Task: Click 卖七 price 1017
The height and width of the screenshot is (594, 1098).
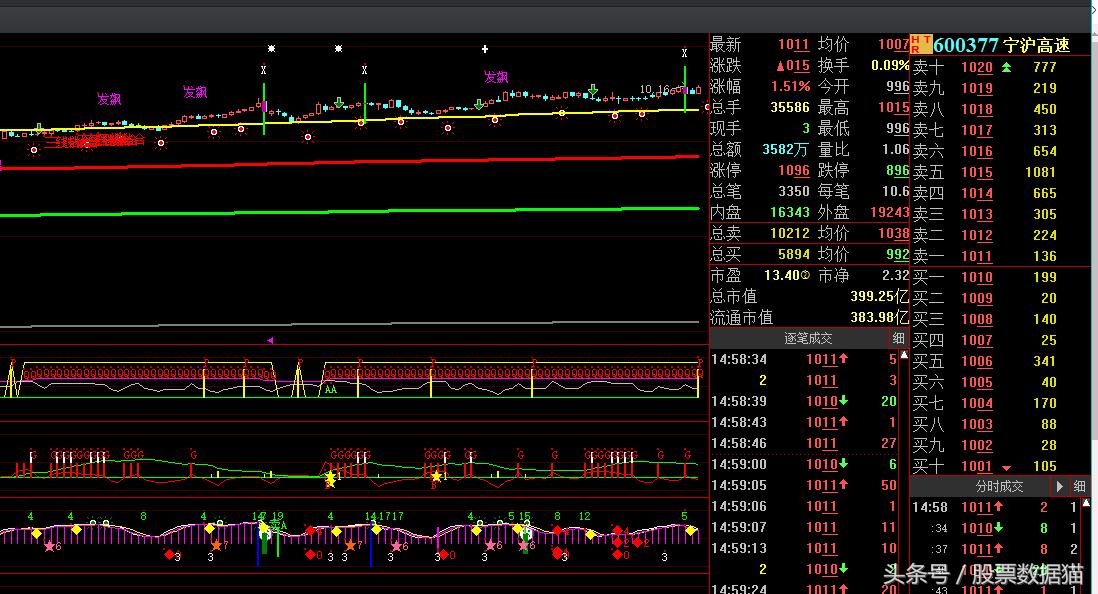Action: coord(977,130)
